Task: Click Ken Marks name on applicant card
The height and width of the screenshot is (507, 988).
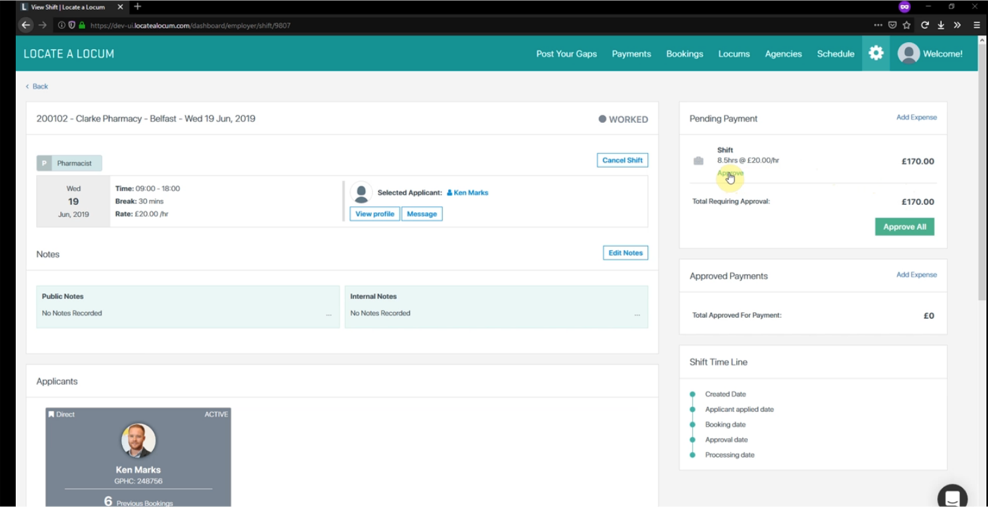Action: pyautogui.click(x=138, y=470)
